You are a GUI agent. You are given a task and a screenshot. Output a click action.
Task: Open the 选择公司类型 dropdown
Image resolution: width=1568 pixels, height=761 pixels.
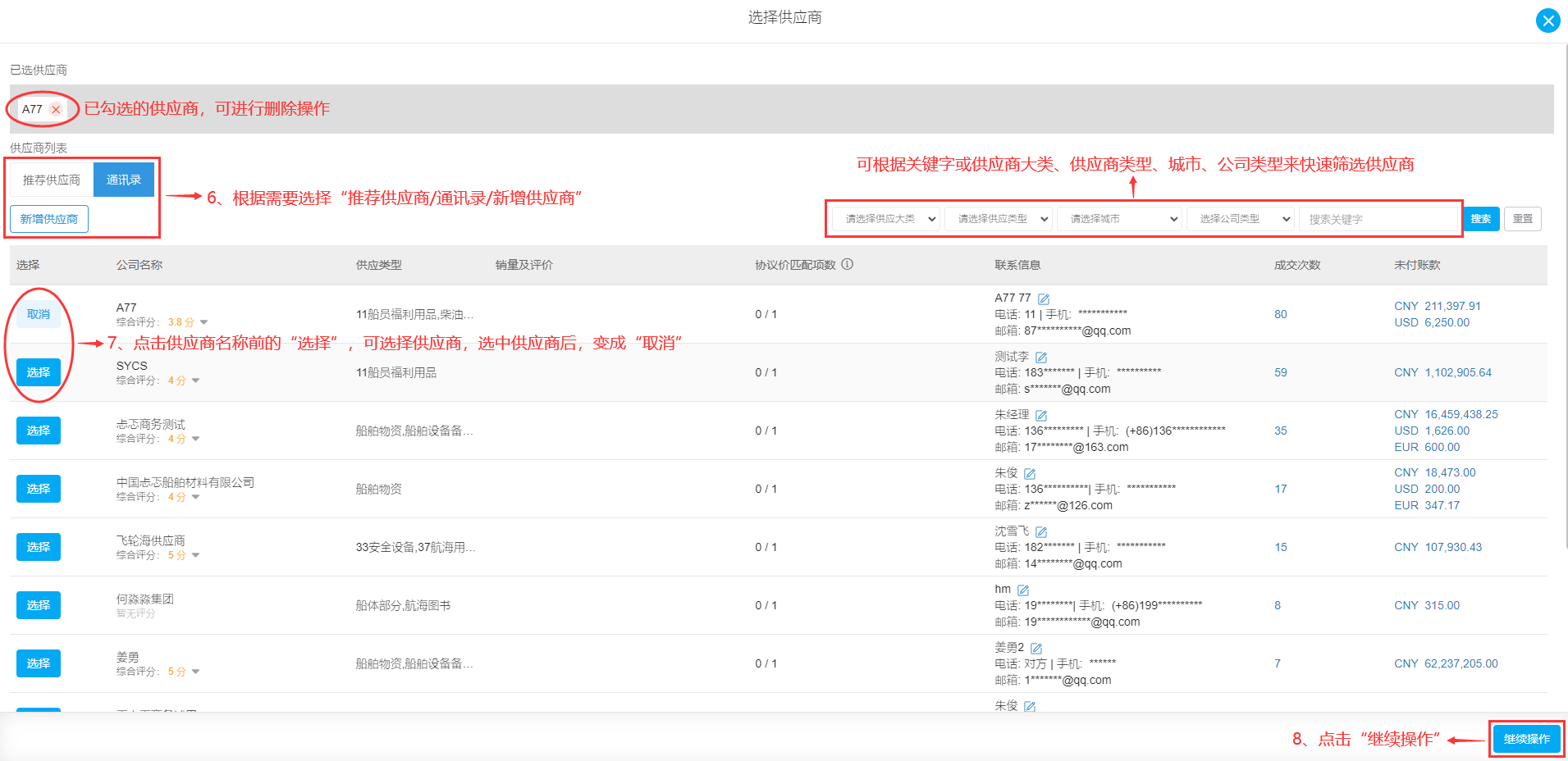(x=1241, y=219)
